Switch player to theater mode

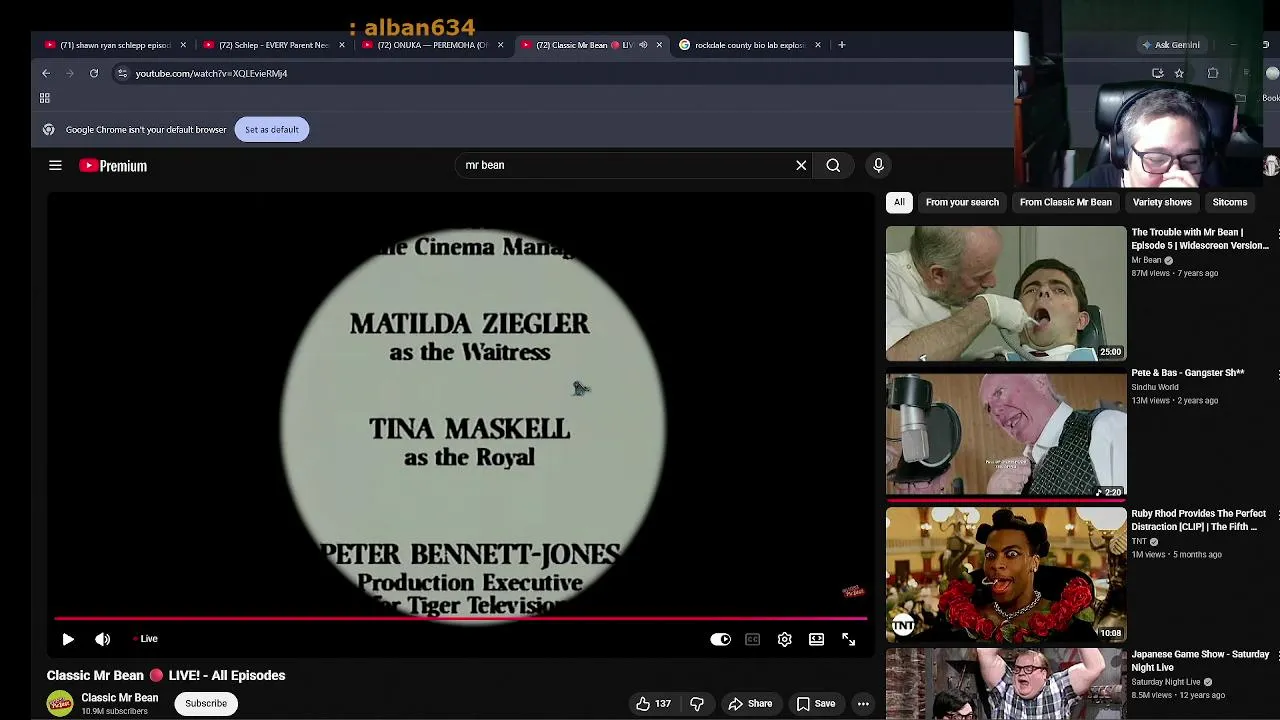click(x=816, y=639)
